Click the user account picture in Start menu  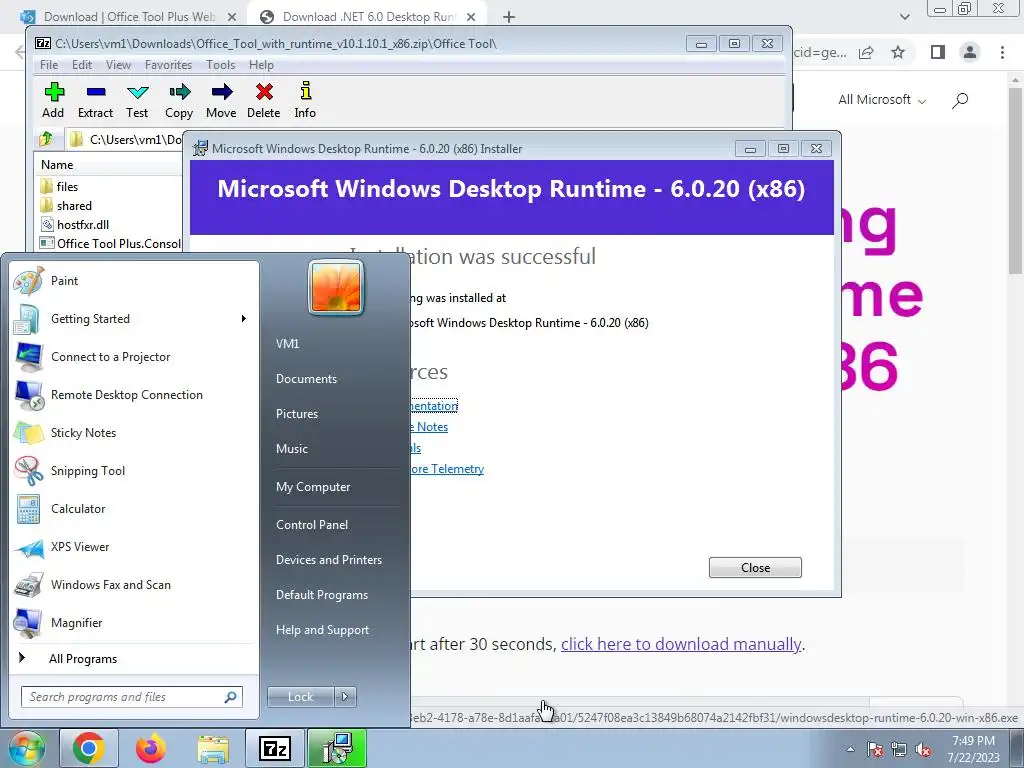[336, 287]
